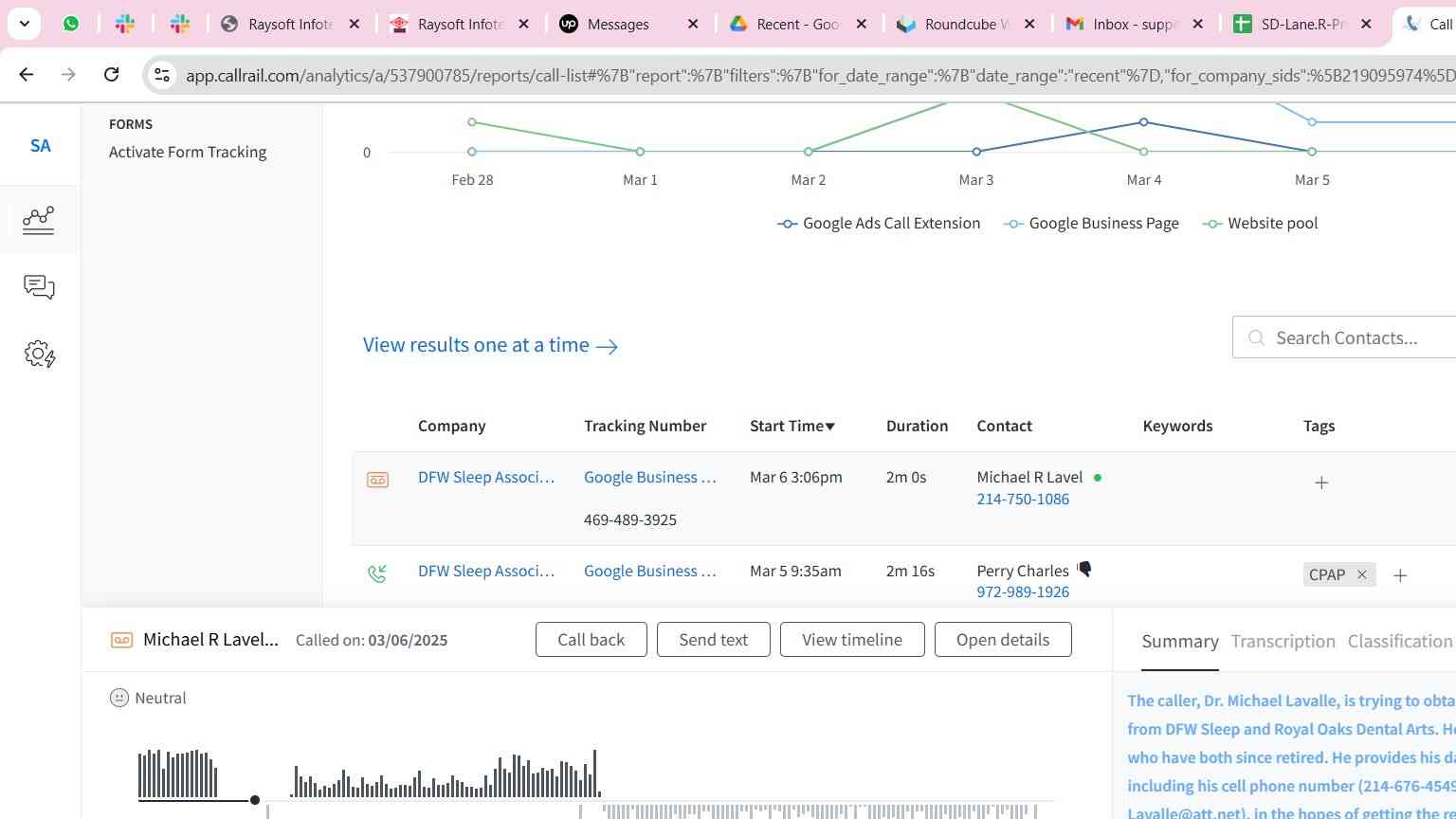Screen dimensions: 1456x819
Task: Close the Google Drive tab
Action: [x=862, y=24]
